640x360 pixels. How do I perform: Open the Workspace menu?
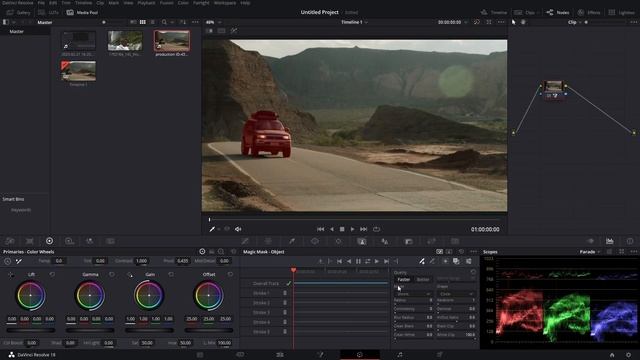click(x=225, y=3)
